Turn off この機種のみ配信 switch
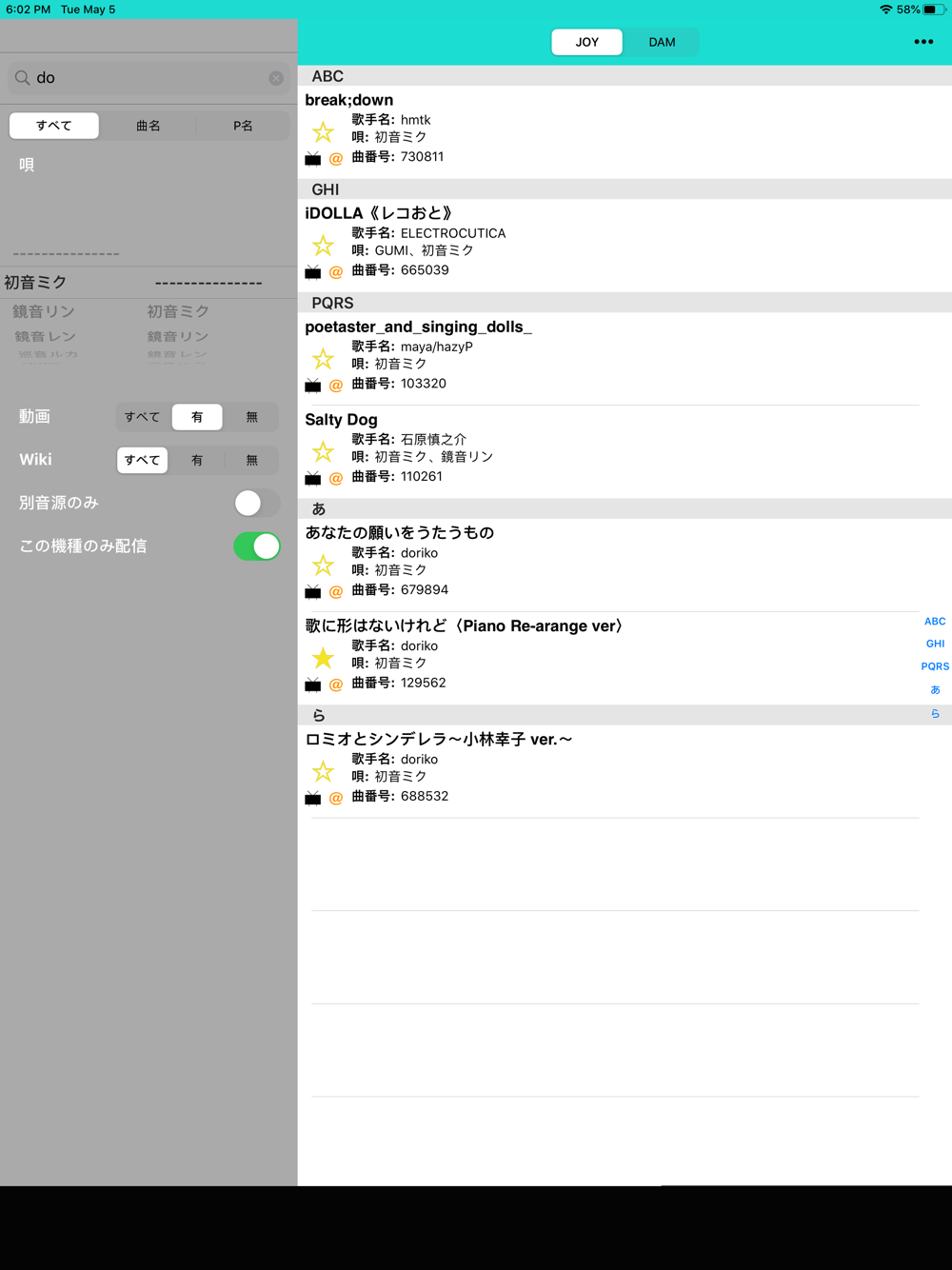This screenshot has height=1270, width=952. 257,546
